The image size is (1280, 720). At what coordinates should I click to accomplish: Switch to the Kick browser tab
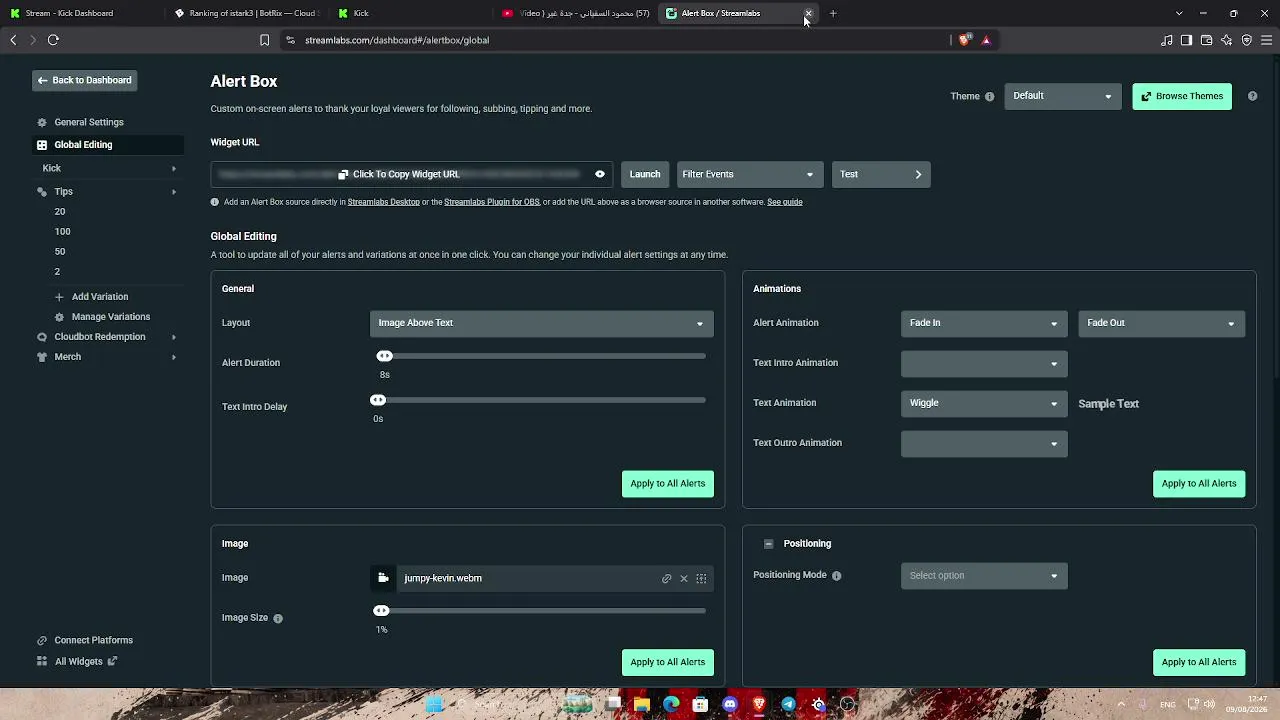(410, 13)
